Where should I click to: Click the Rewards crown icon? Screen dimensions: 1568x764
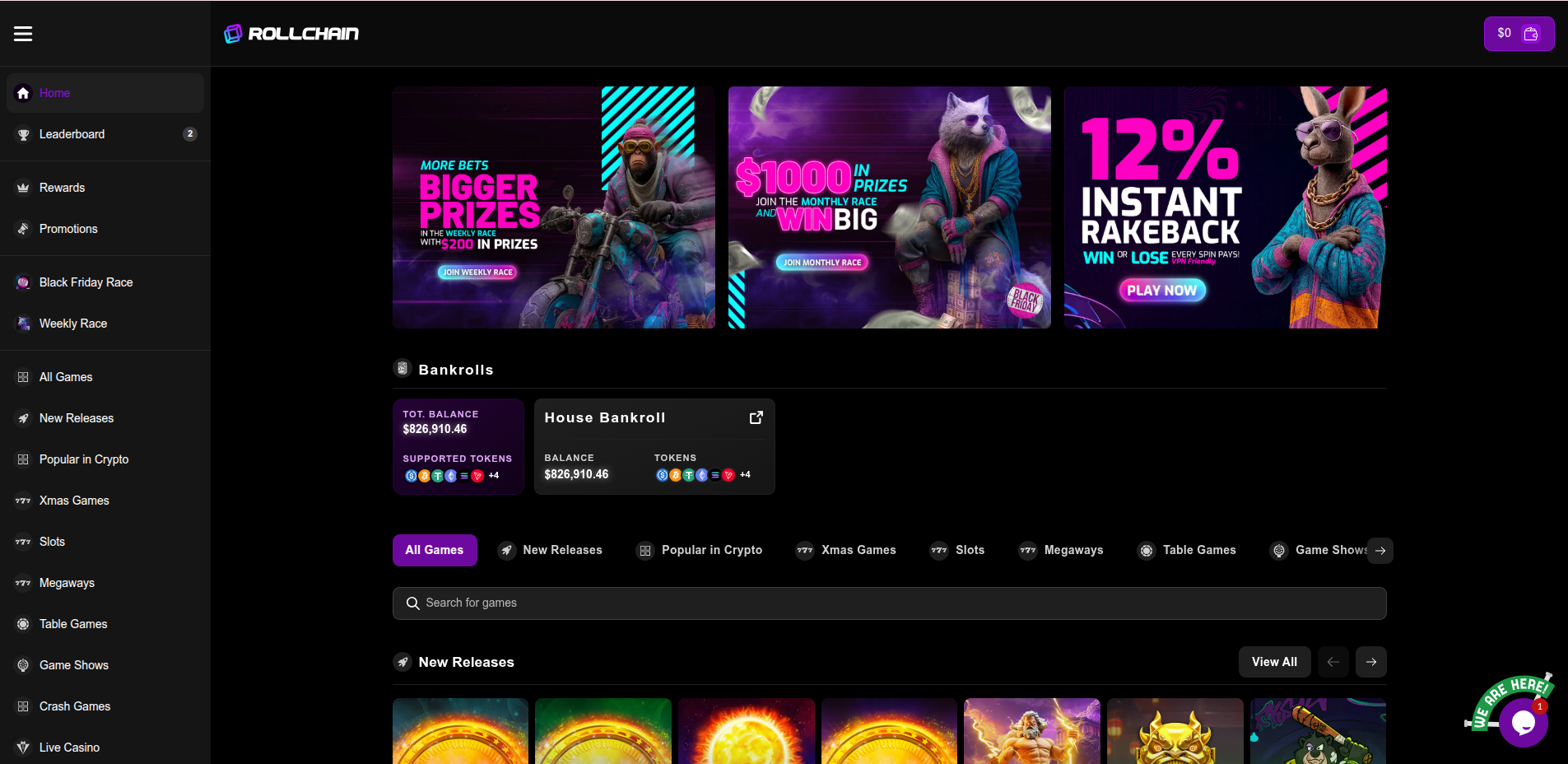23,188
